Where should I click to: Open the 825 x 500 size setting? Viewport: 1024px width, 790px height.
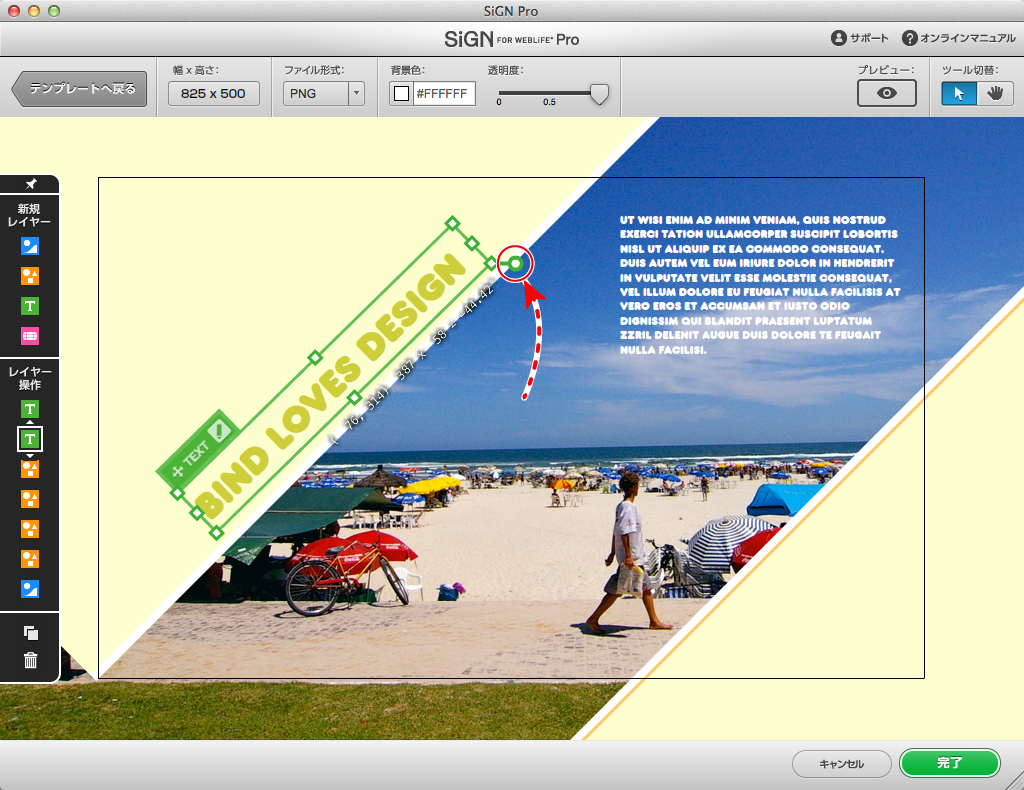214,93
